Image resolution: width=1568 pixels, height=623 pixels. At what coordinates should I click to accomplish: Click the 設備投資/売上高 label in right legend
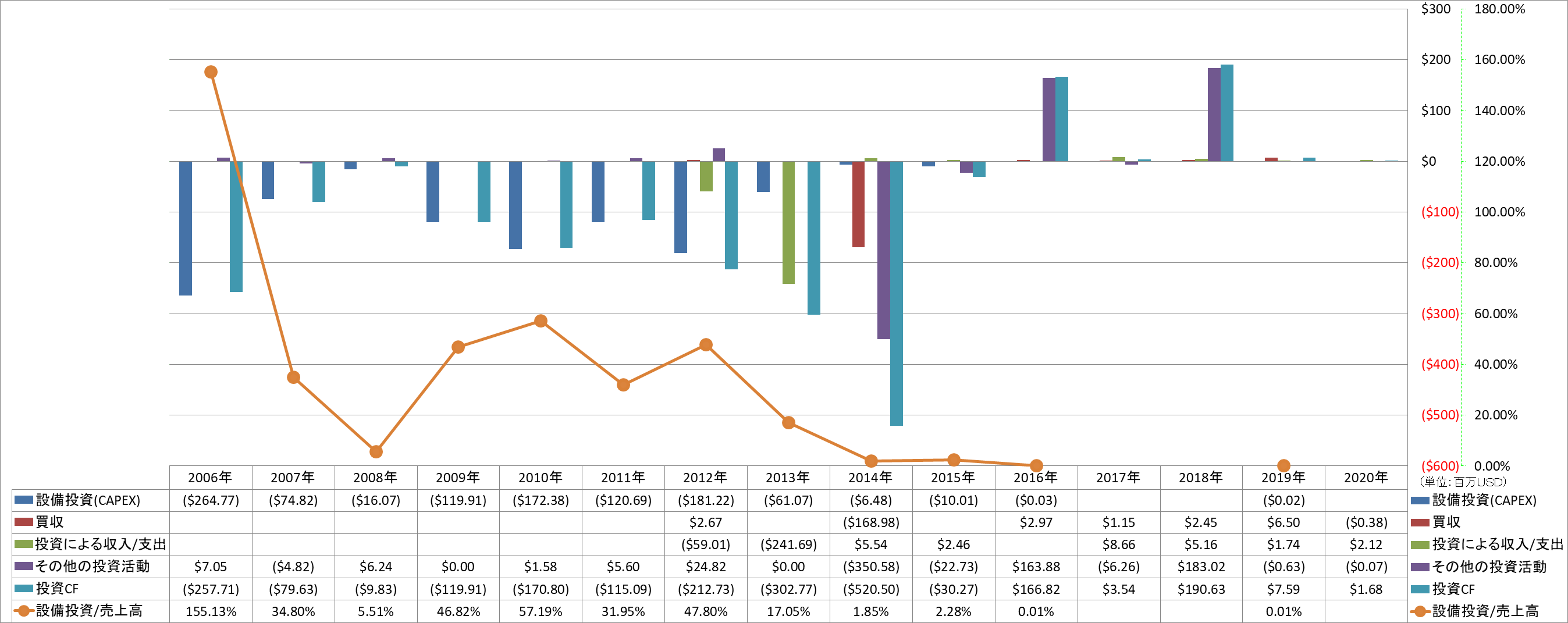click(1485, 611)
